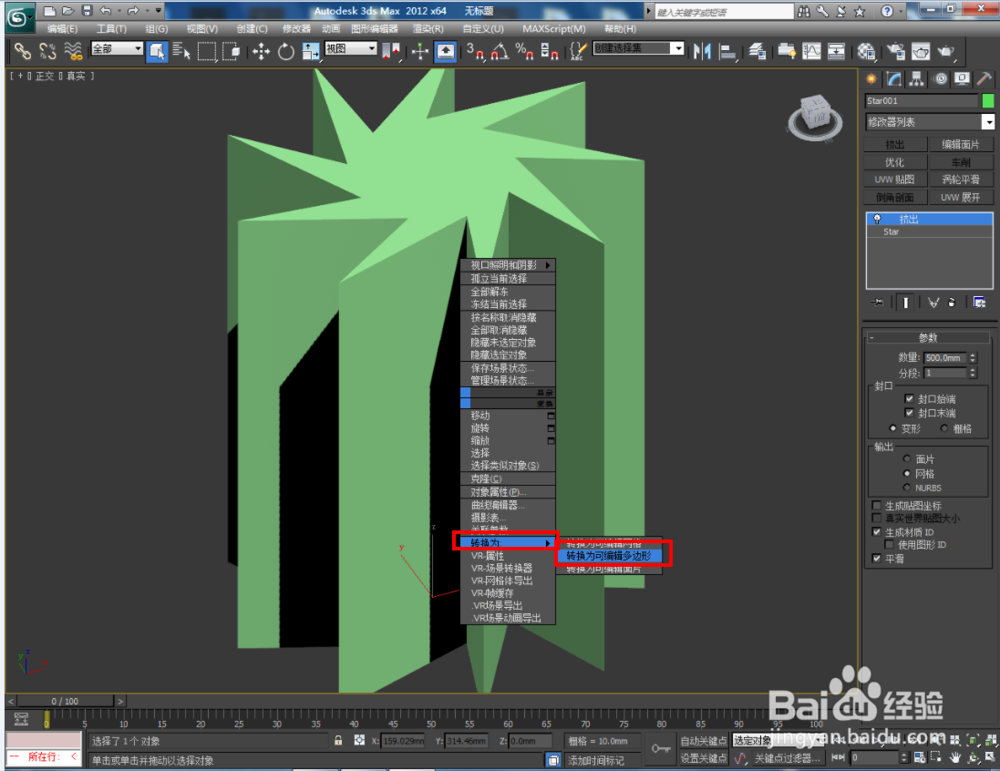This screenshot has height=771, width=1000.
Task: Select the NURBS output radio
Action: click(x=906, y=488)
